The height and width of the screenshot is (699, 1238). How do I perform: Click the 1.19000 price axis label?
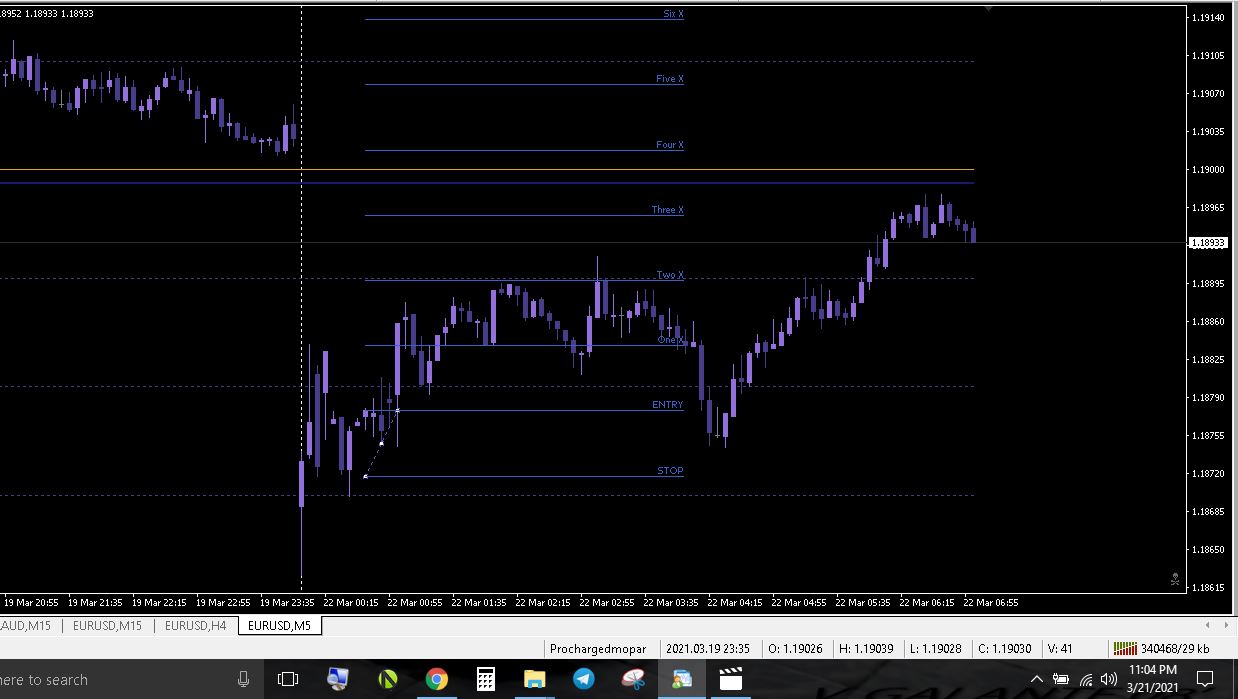[x=1208, y=170]
